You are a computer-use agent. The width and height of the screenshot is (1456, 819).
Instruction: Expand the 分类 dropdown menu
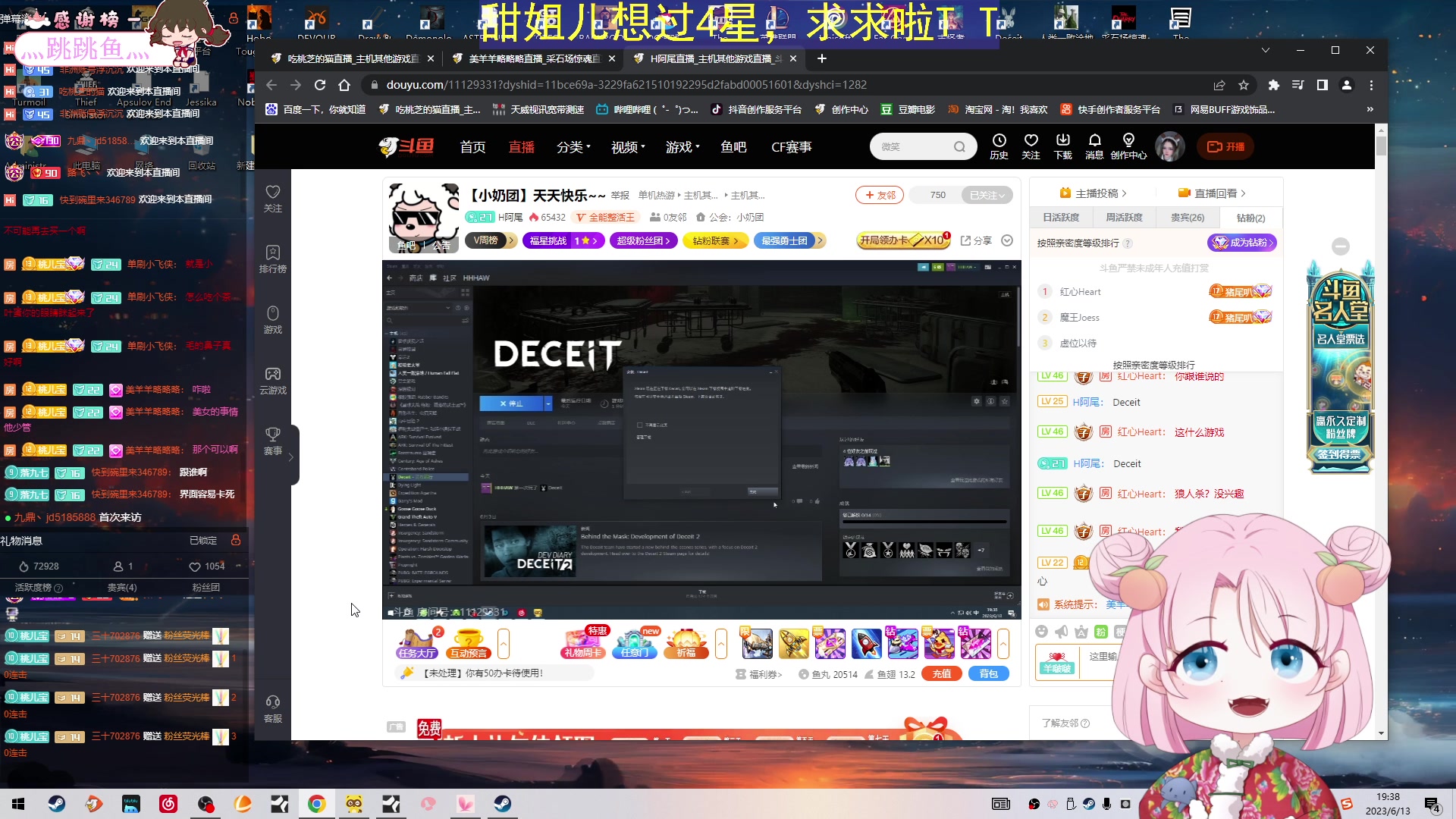[573, 147]
